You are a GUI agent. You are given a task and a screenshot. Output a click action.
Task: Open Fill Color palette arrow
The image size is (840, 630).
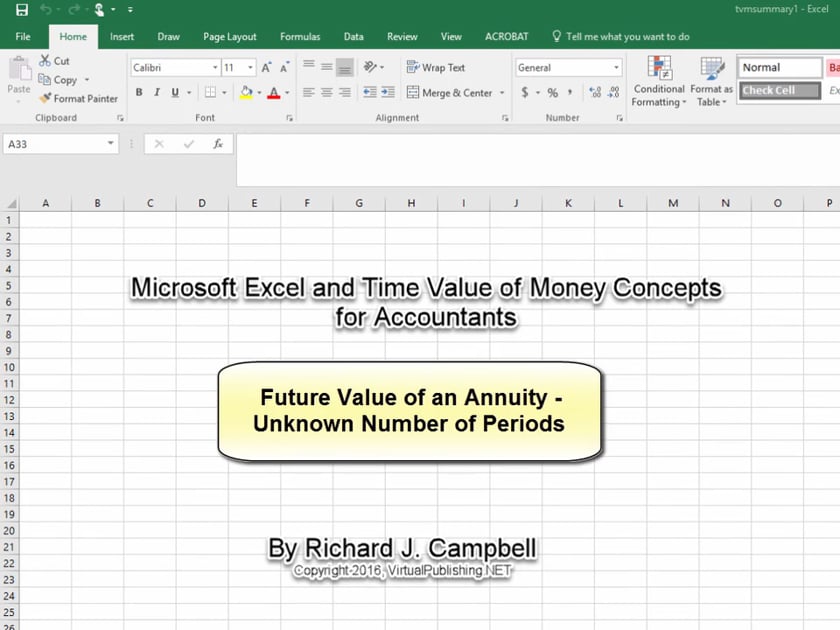[260, 93]
